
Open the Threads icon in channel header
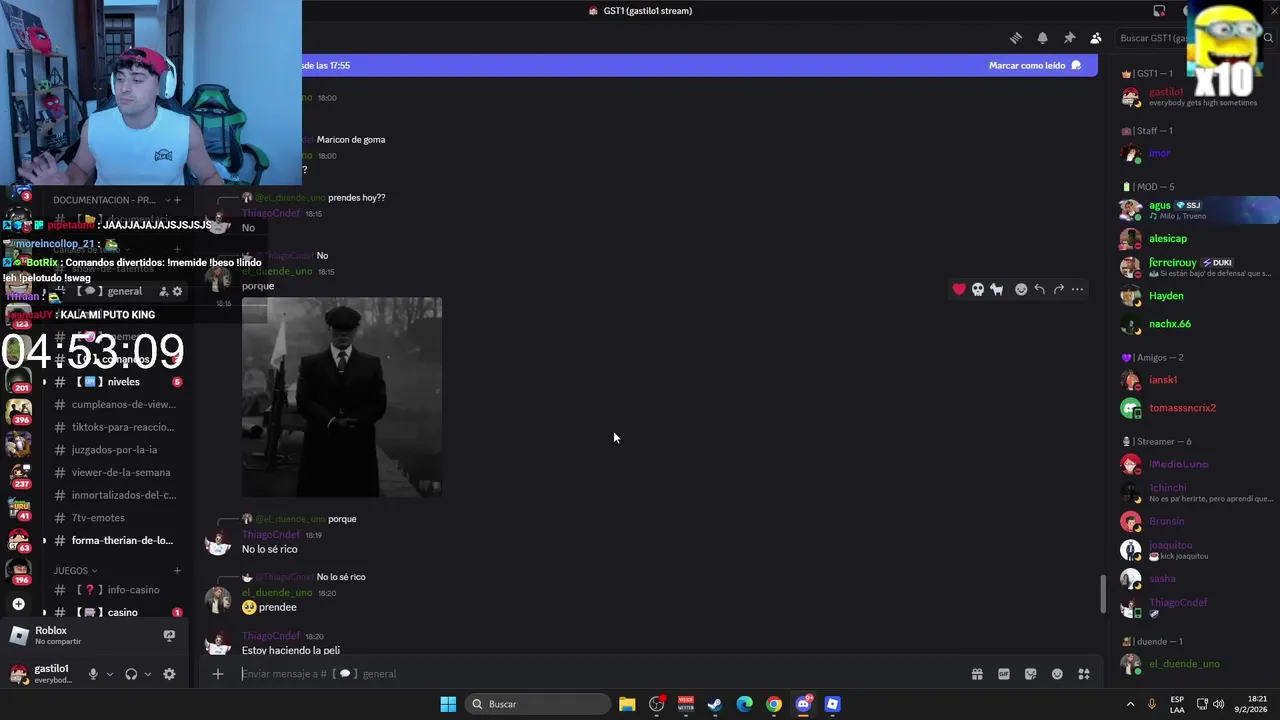point(1016,38)
